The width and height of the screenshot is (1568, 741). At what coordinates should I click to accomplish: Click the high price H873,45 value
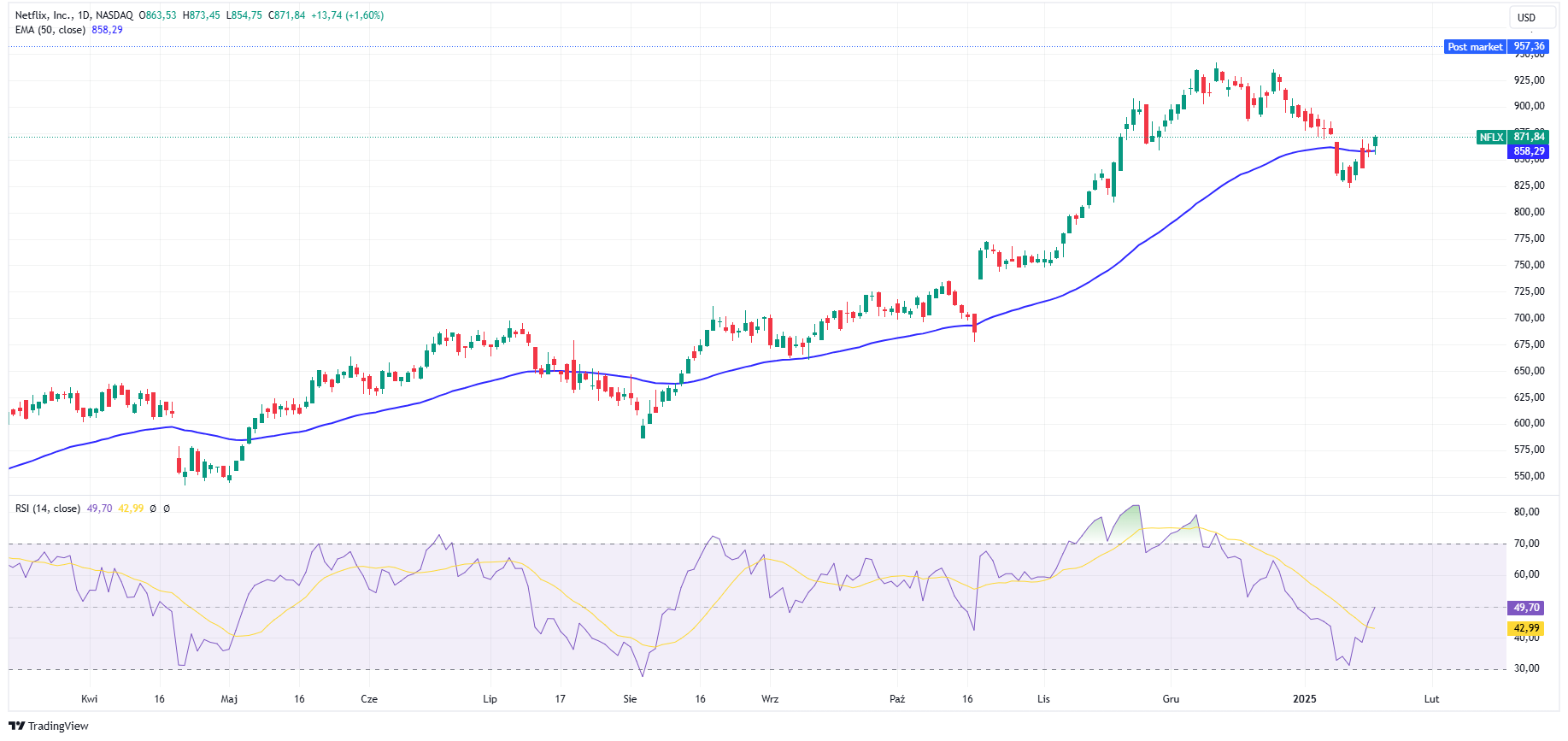click(x=202, y=15)
